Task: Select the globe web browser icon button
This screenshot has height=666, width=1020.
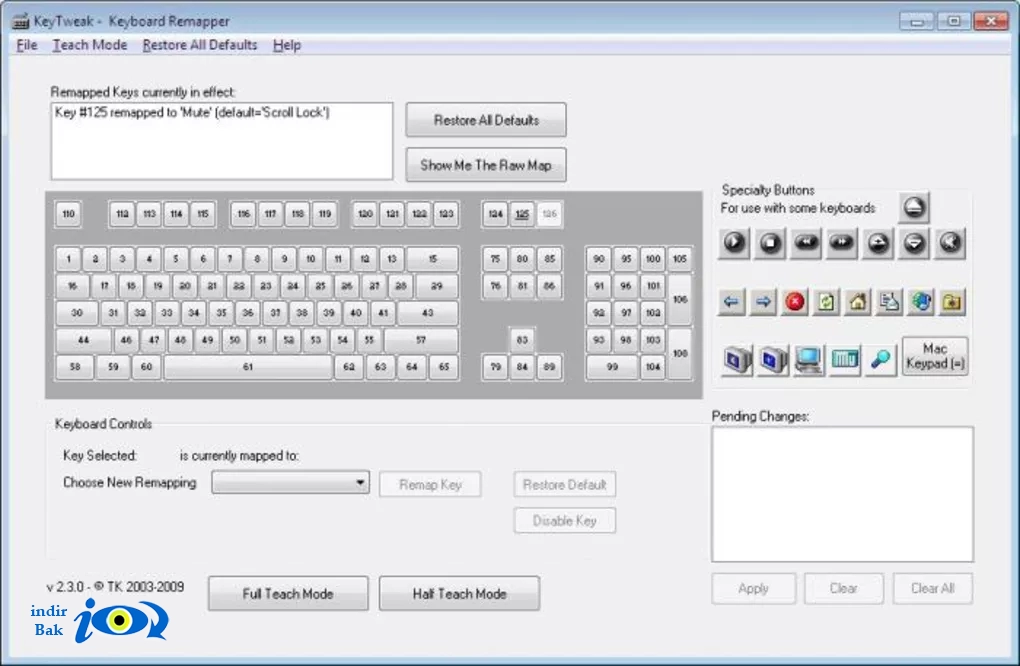Action: tap(921, 302)
